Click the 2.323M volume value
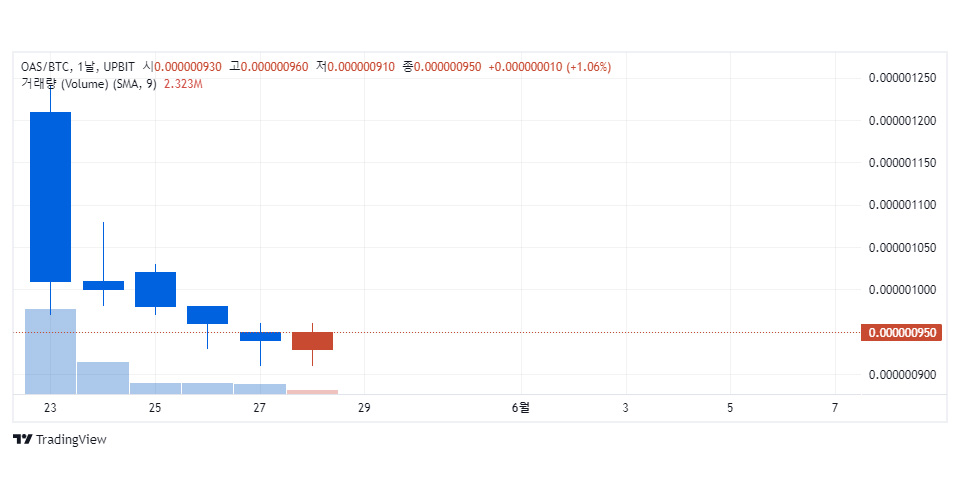 click(x=183, y=84)
